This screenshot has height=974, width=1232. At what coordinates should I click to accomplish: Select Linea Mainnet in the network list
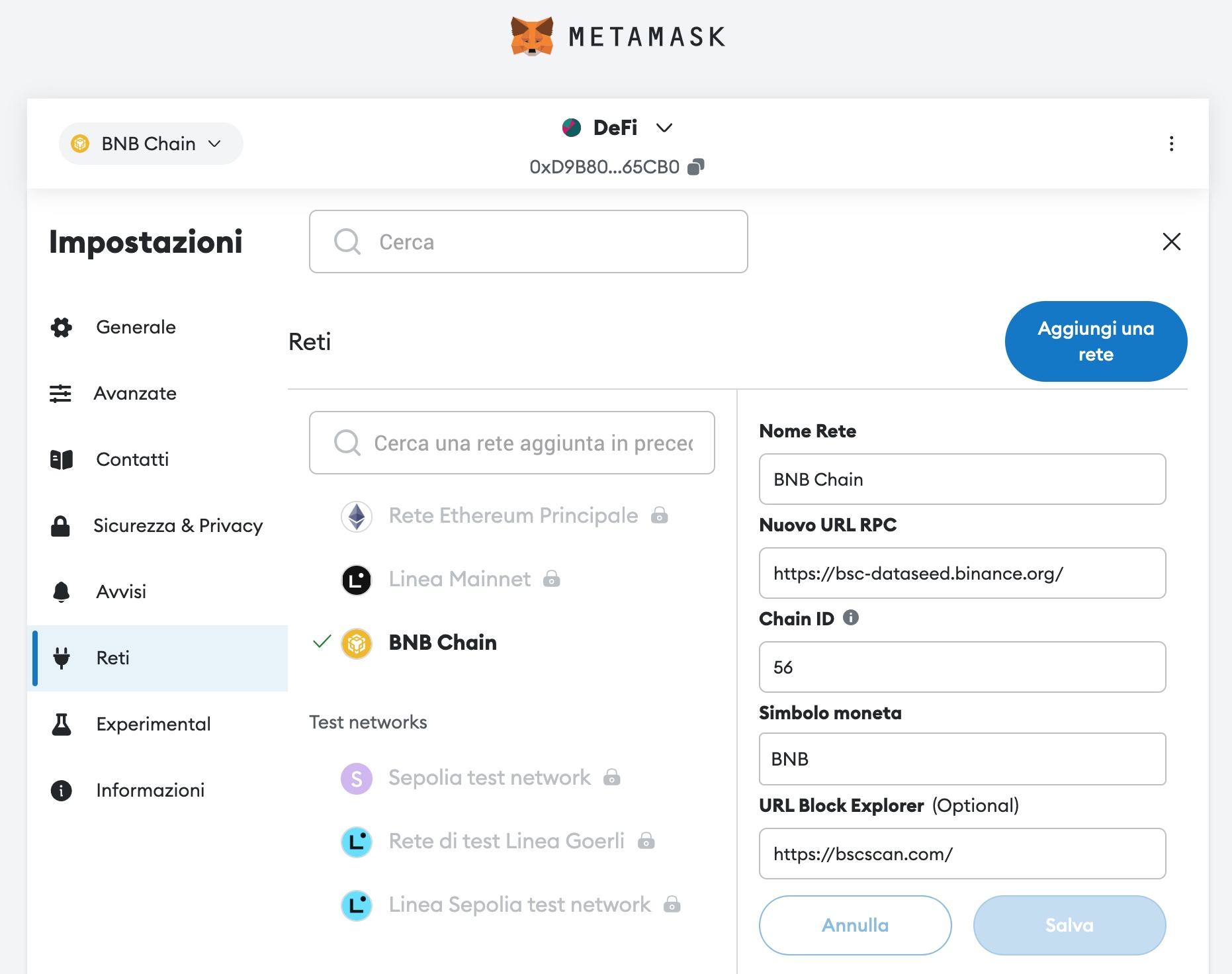[x=460, y=579]
